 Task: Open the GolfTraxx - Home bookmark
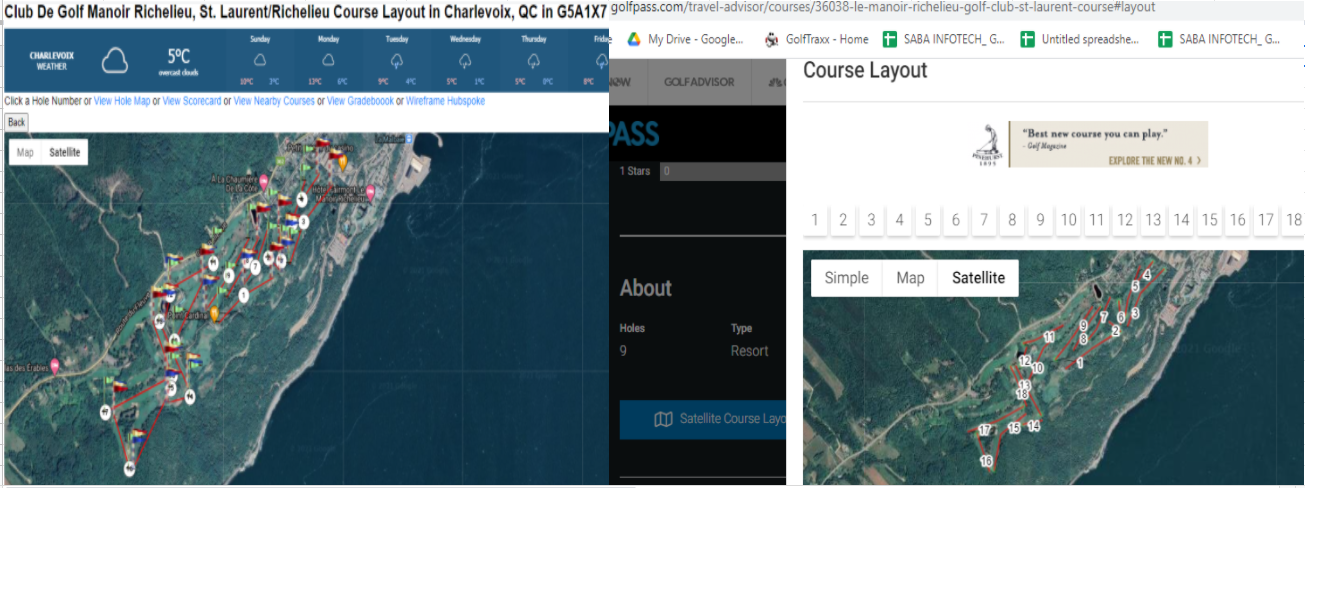pyautogui.click(x=817, y=39)
